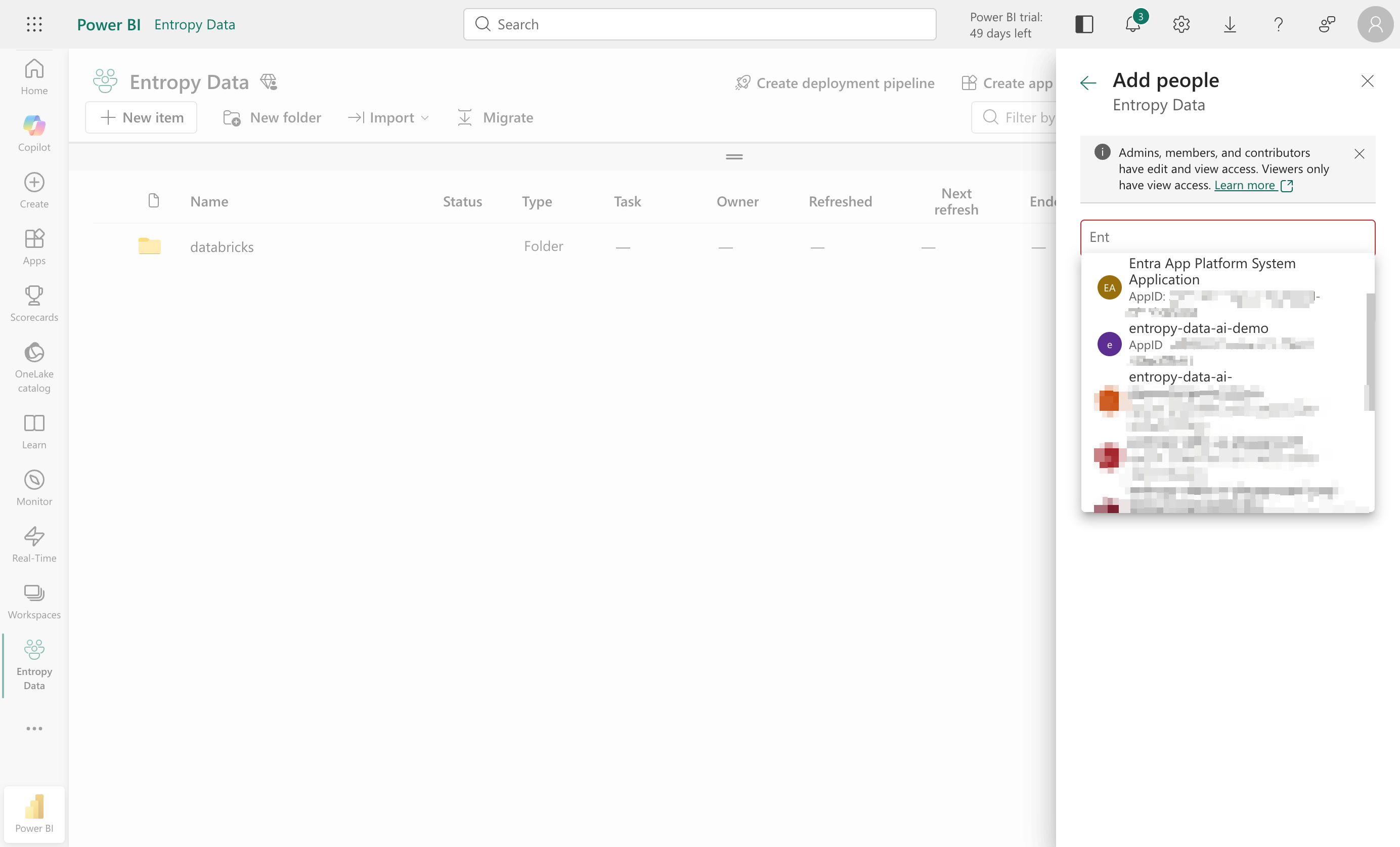The image size is (1400, 847).
Task: Click the file type column icon
Action: pyautogui.click(x=153, y=201)
